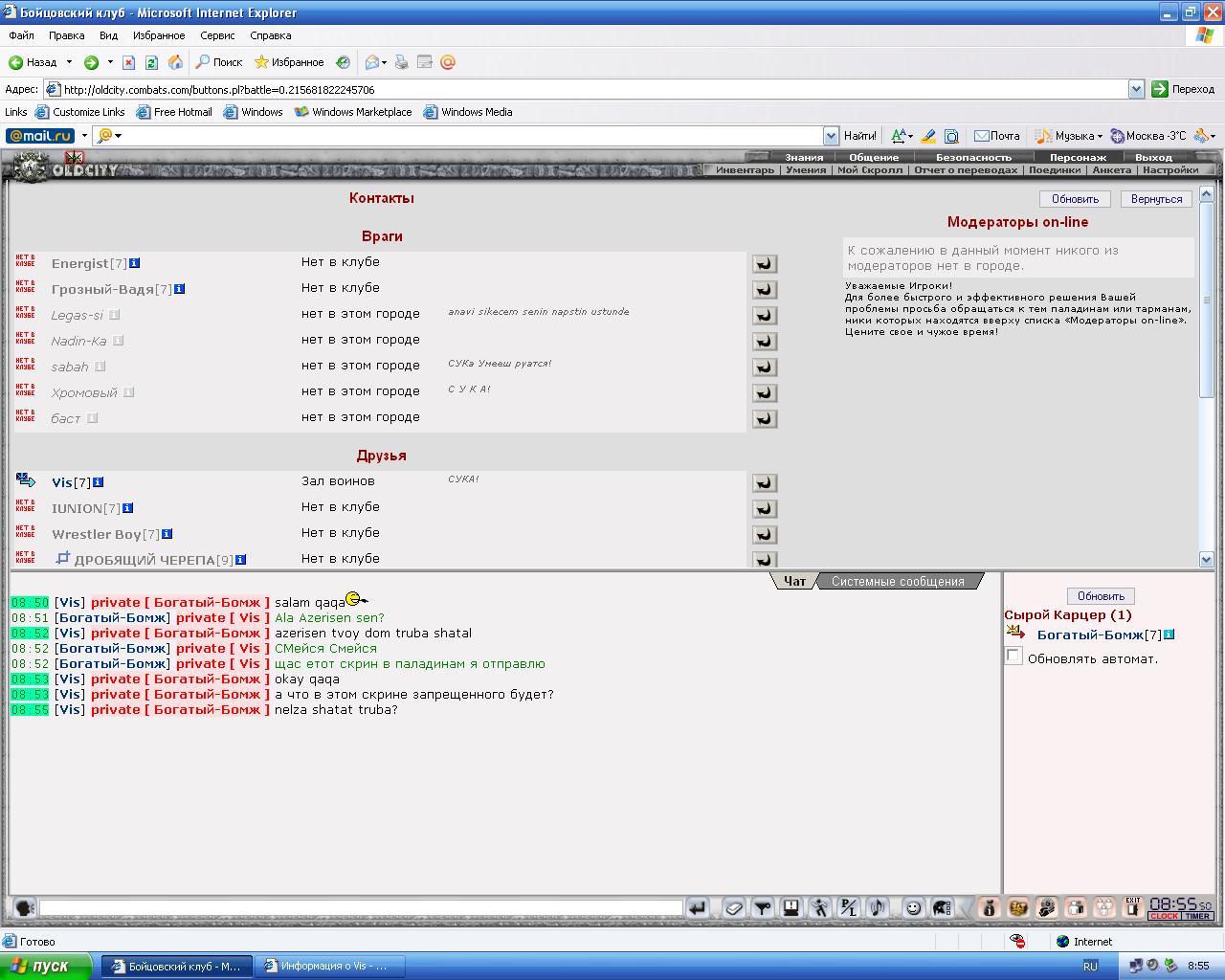Click the sound note icon in the chat bar

(x=878, y=907)
